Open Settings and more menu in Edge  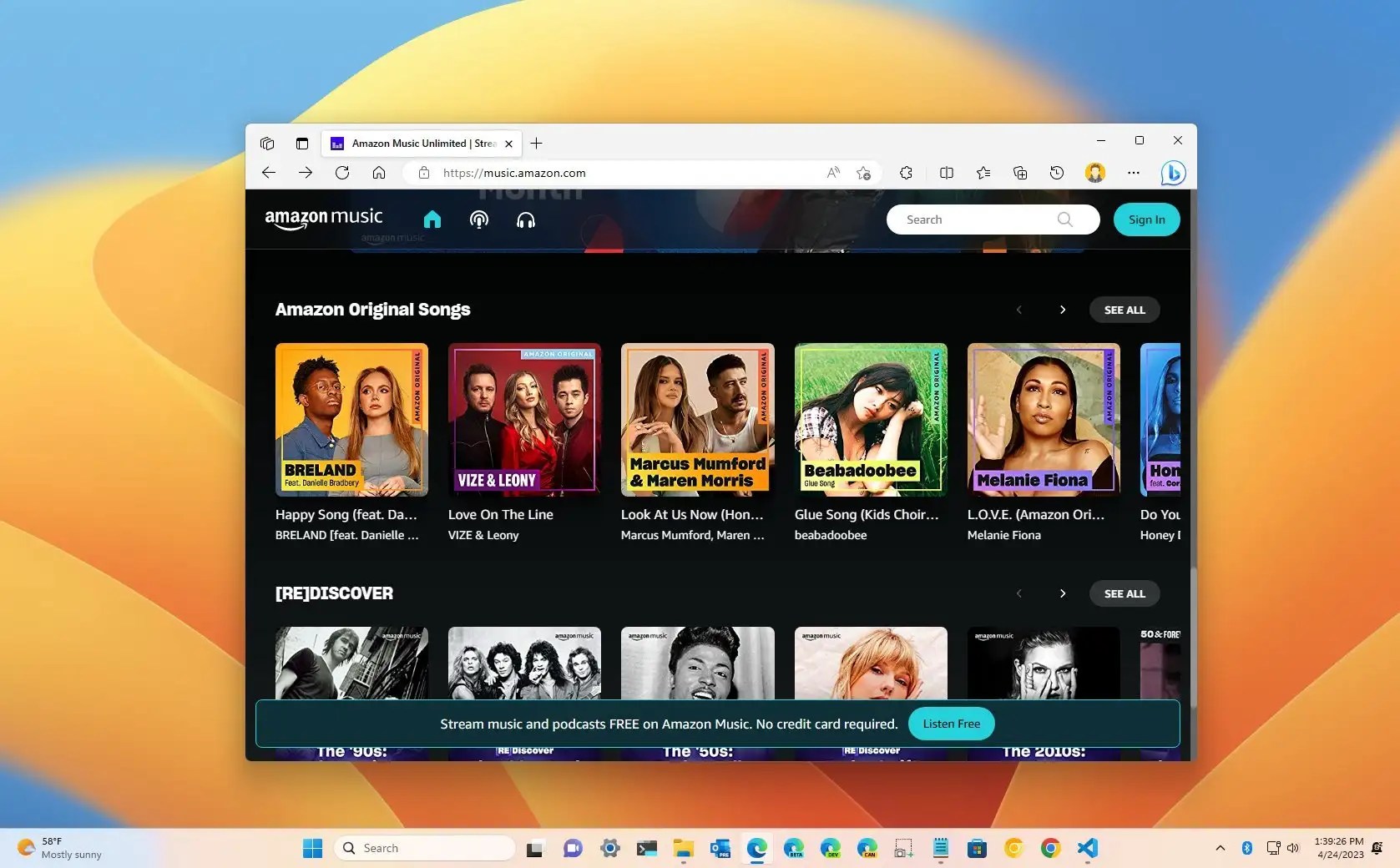point(1133,173)
